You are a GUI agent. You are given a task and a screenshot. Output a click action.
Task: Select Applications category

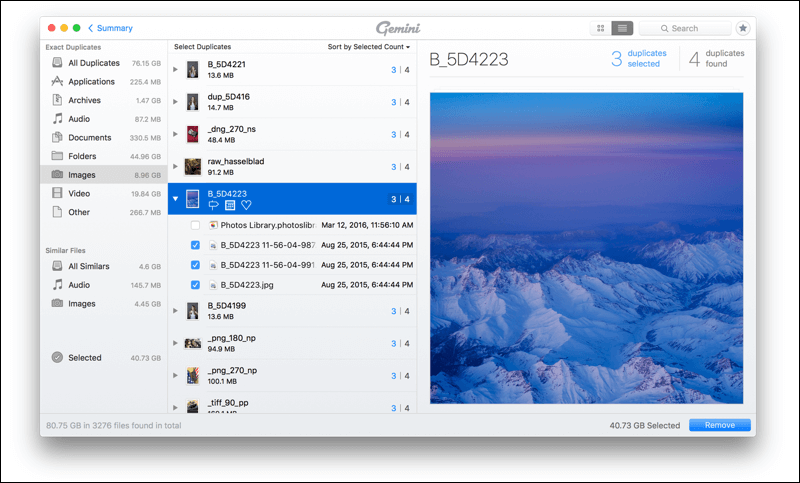[104, 82]
